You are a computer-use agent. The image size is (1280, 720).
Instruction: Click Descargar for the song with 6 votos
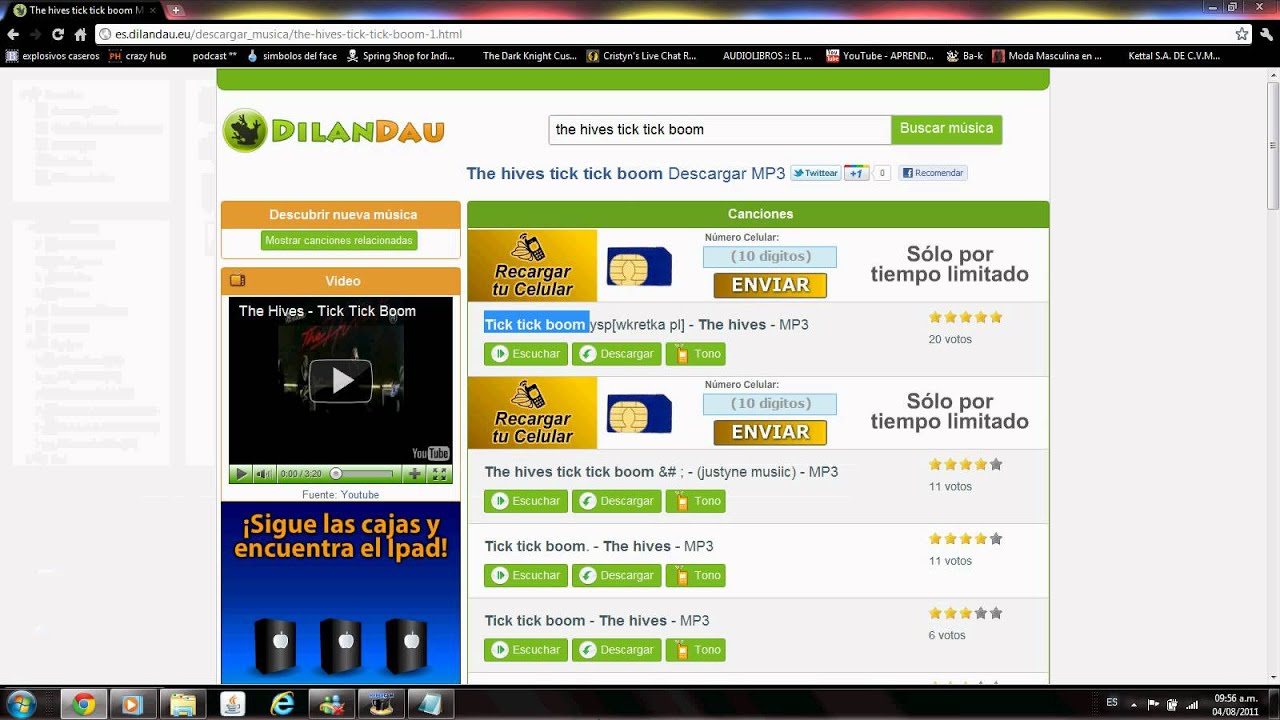tap(616, 650)
